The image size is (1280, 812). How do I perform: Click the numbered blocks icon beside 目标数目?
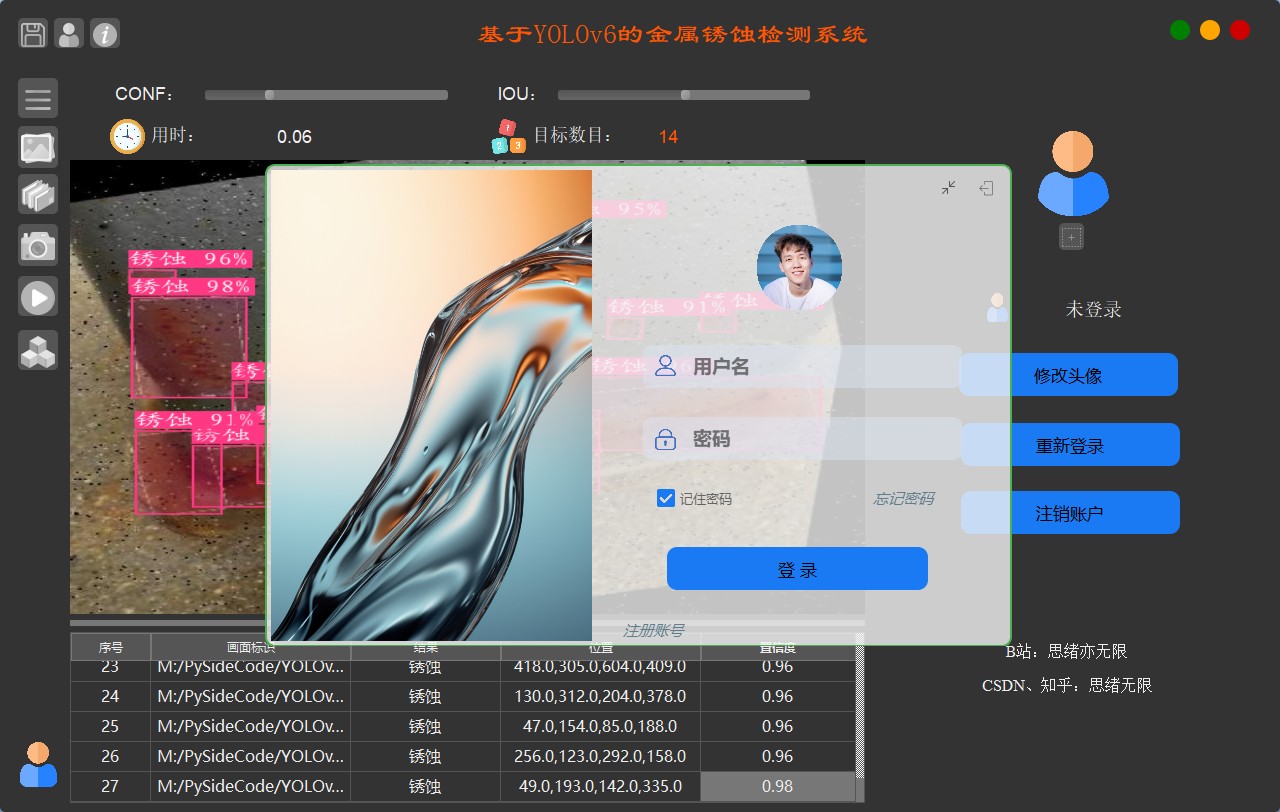point(508,137)
